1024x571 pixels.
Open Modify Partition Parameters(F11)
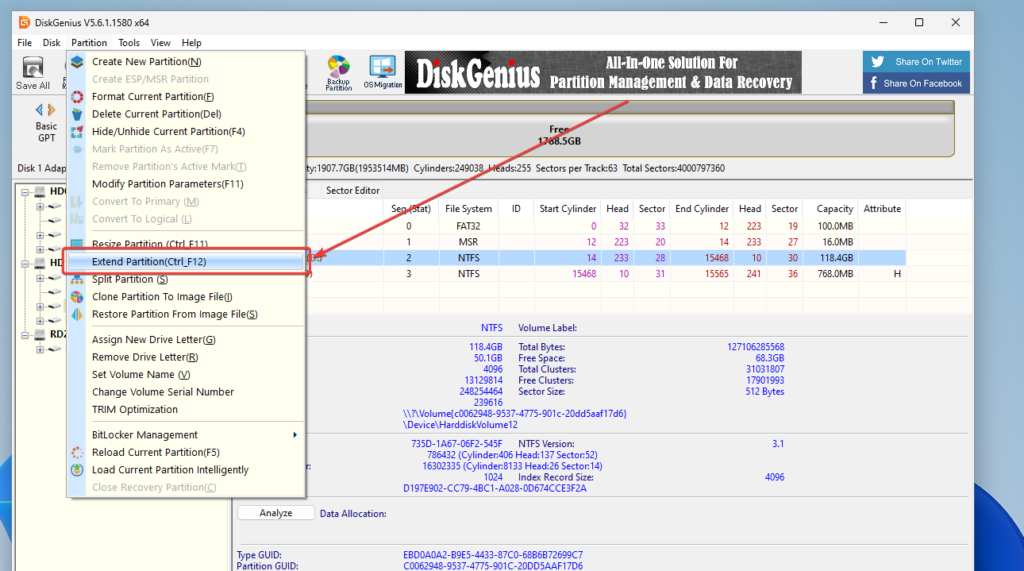point(185,184)
